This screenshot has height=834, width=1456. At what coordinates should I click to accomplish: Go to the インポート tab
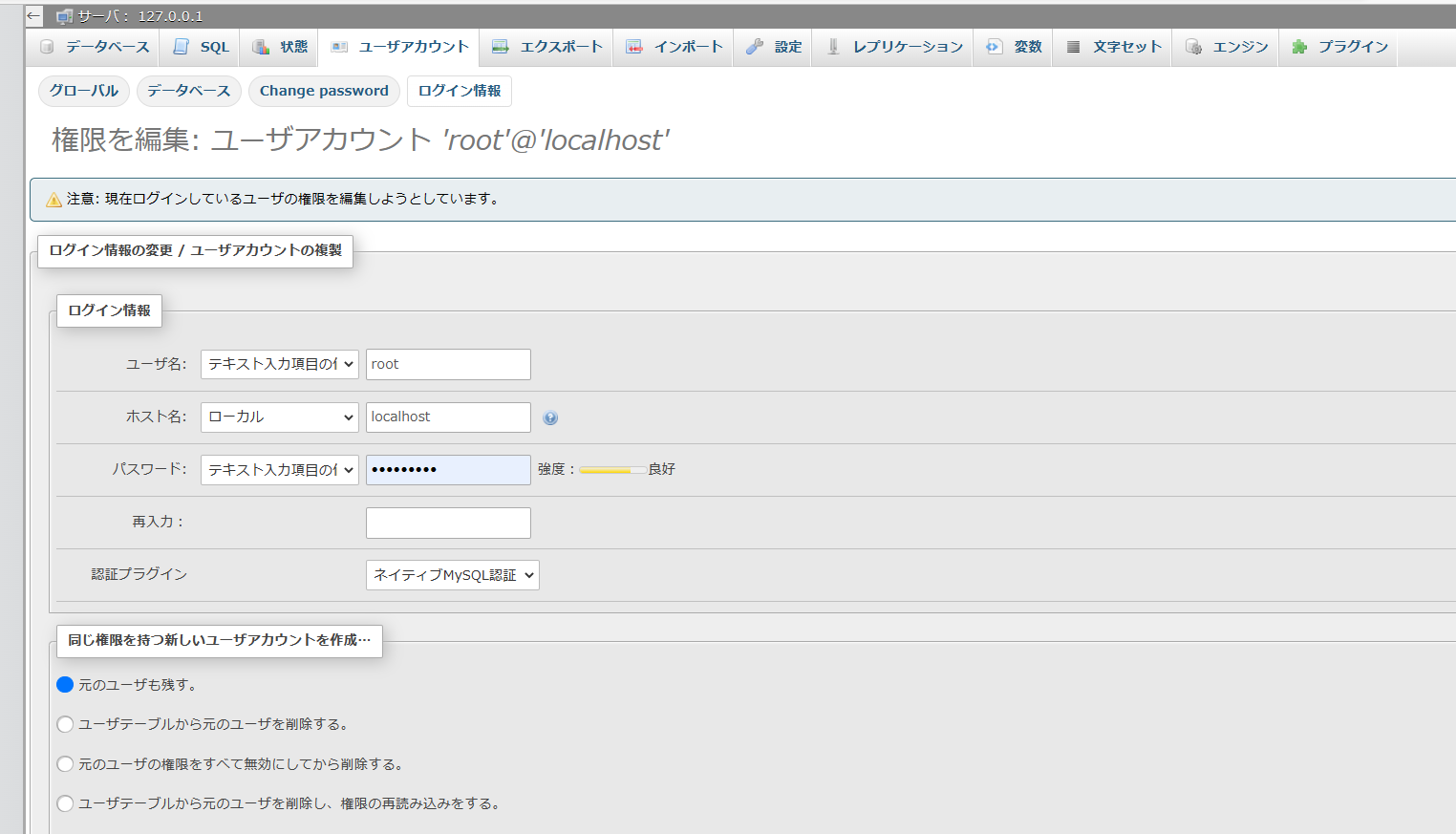(674, 47)
